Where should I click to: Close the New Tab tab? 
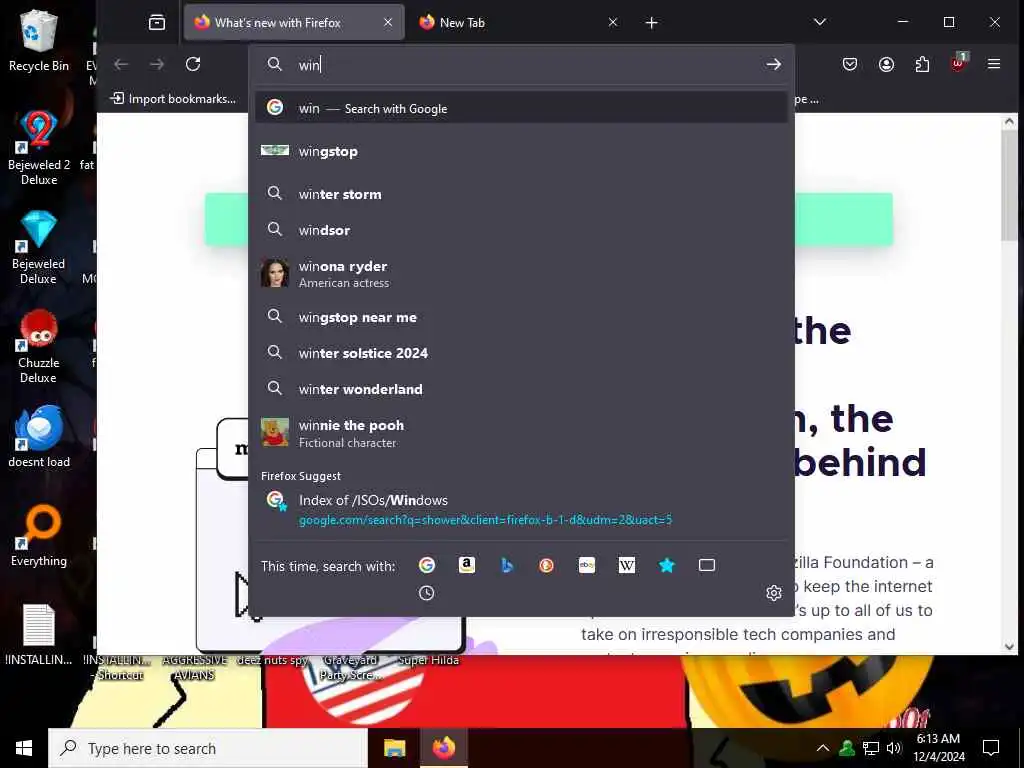tap(613, 23)
